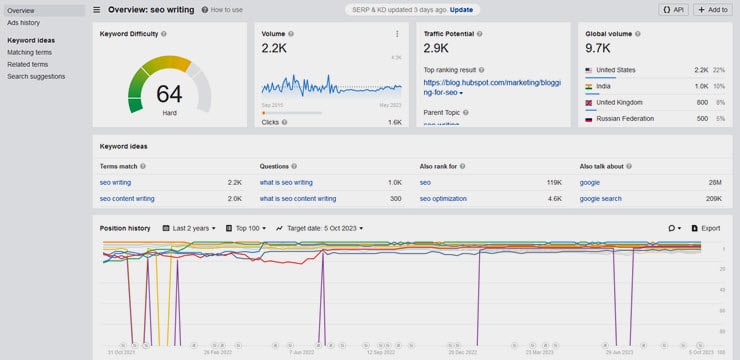
Task: Click the Global volume info icon
Action: pyautogui.click(x=638, y=34)
